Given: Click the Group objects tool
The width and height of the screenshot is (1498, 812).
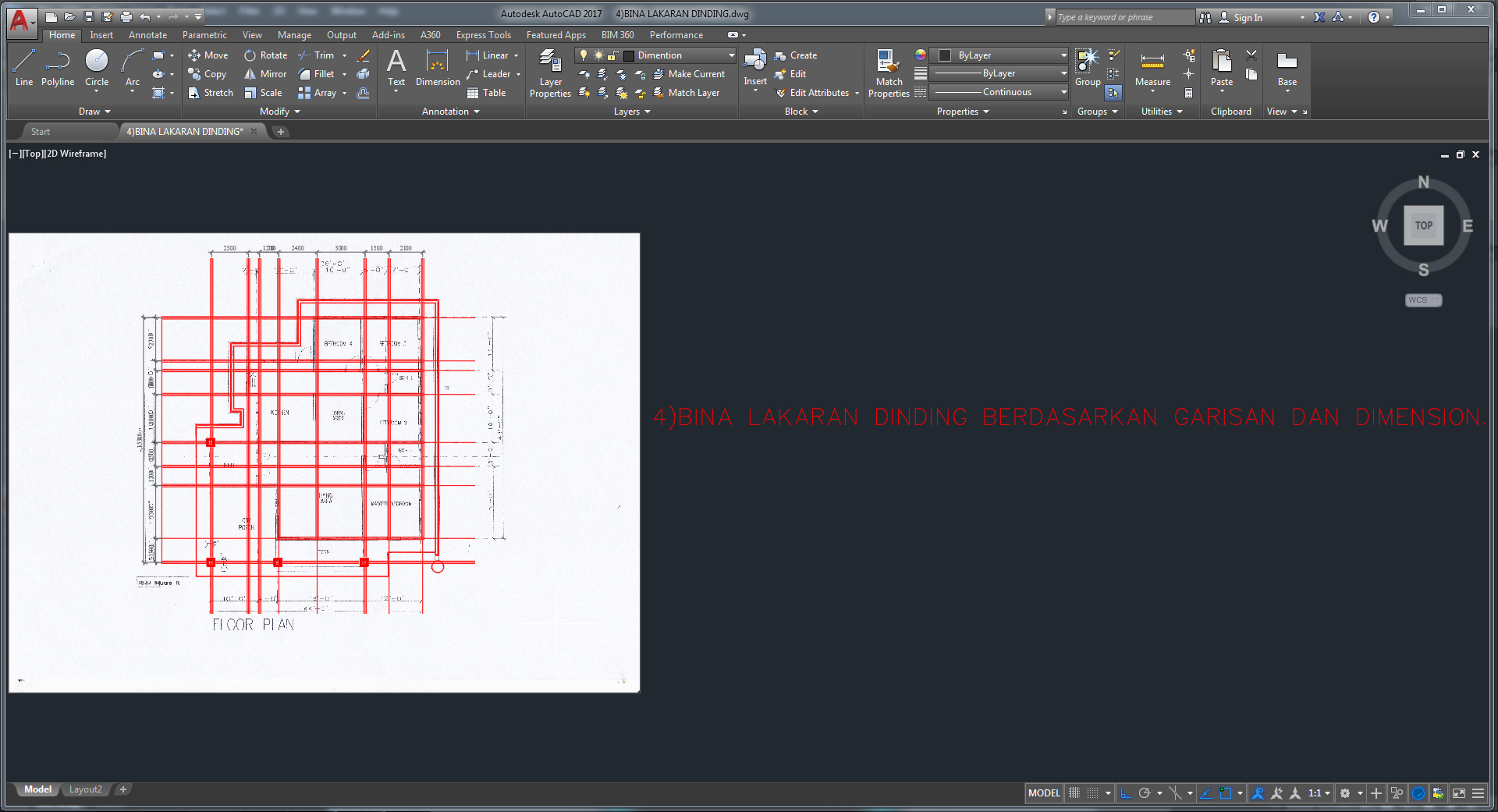Looking at the screenshot, I should pos(1088,68).
